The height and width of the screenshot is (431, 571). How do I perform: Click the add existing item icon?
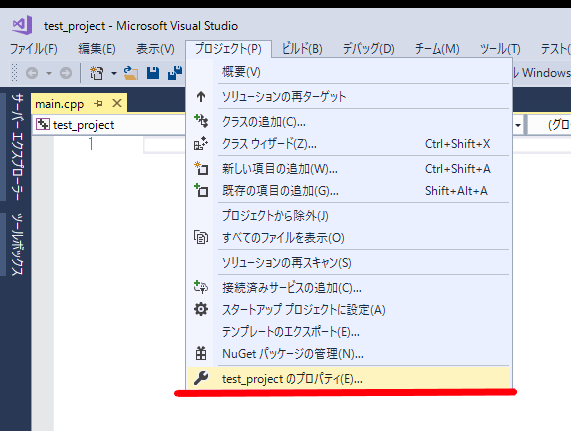(x=201, y=190)
